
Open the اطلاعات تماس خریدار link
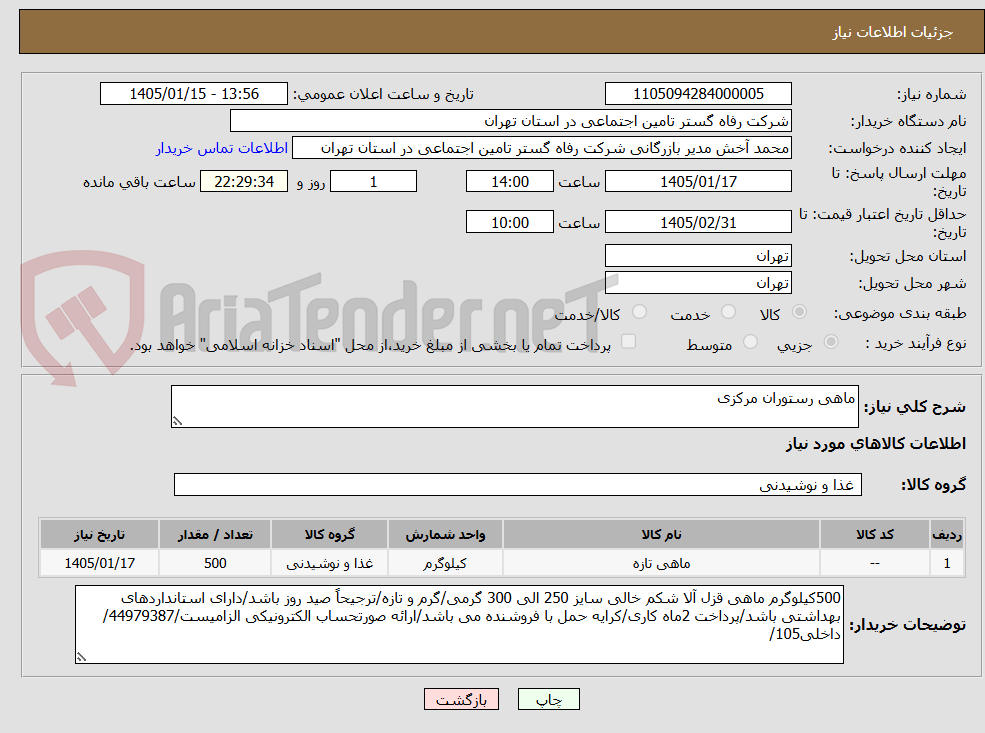222,148
